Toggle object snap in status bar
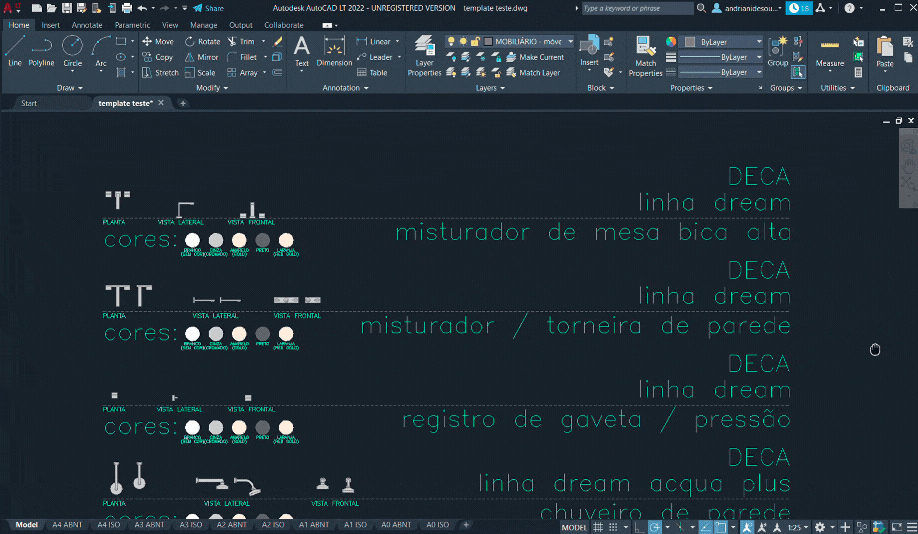Viewport: 918px width, 534px height. [721, 527]
